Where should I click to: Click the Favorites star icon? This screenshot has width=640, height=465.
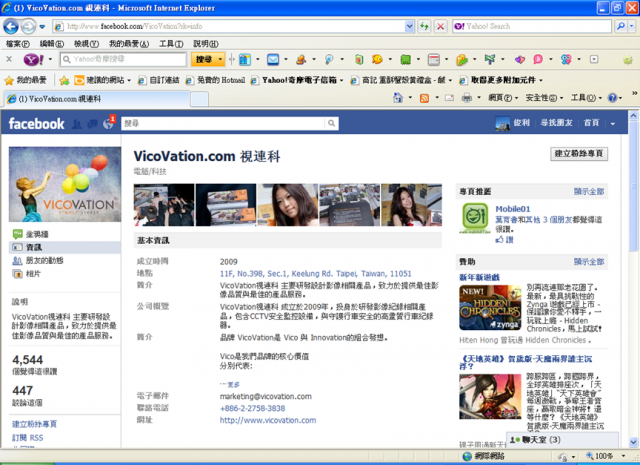[x=9, y=80]
